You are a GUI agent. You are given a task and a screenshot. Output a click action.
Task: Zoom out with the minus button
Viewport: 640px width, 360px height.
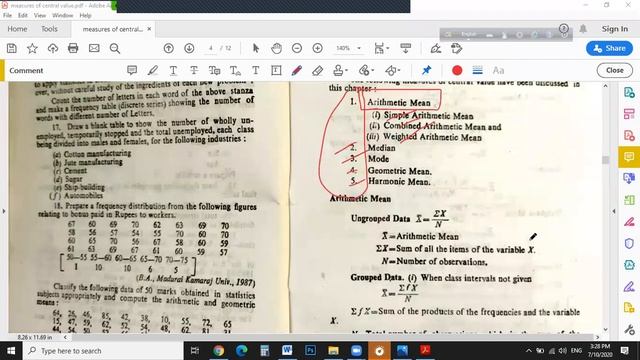point(297,49)
